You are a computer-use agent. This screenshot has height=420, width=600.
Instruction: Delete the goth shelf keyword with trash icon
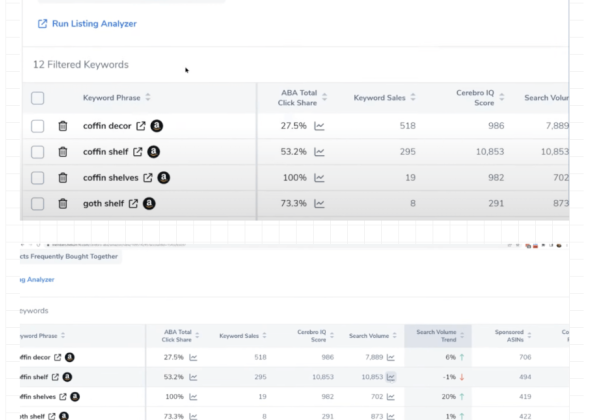(x=63, y=203)
